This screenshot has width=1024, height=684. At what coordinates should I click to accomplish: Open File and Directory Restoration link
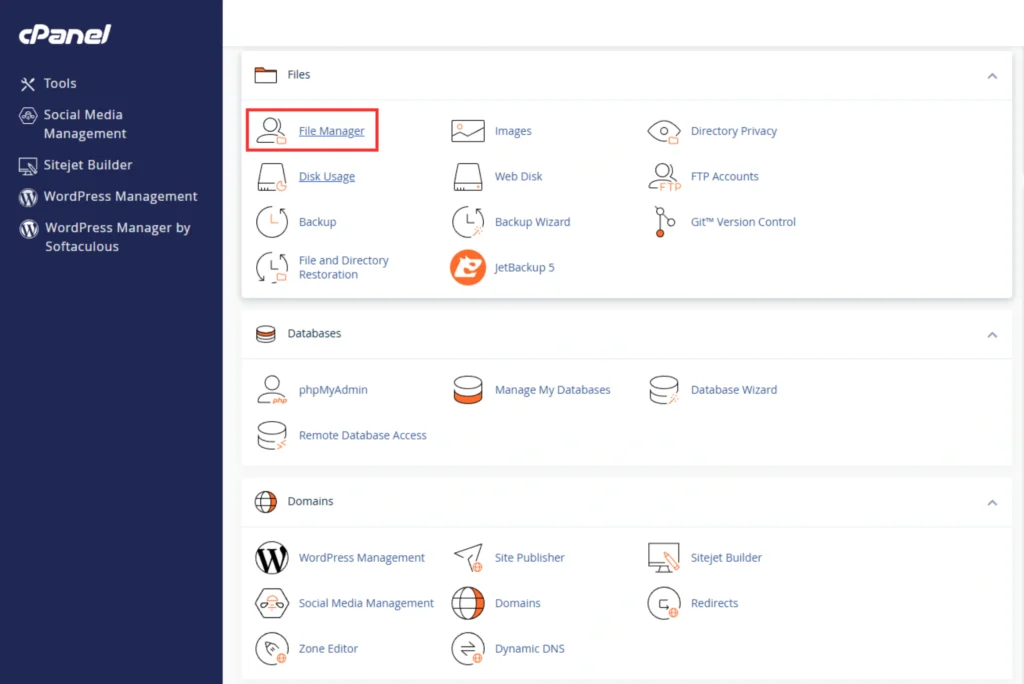[344, 267]
